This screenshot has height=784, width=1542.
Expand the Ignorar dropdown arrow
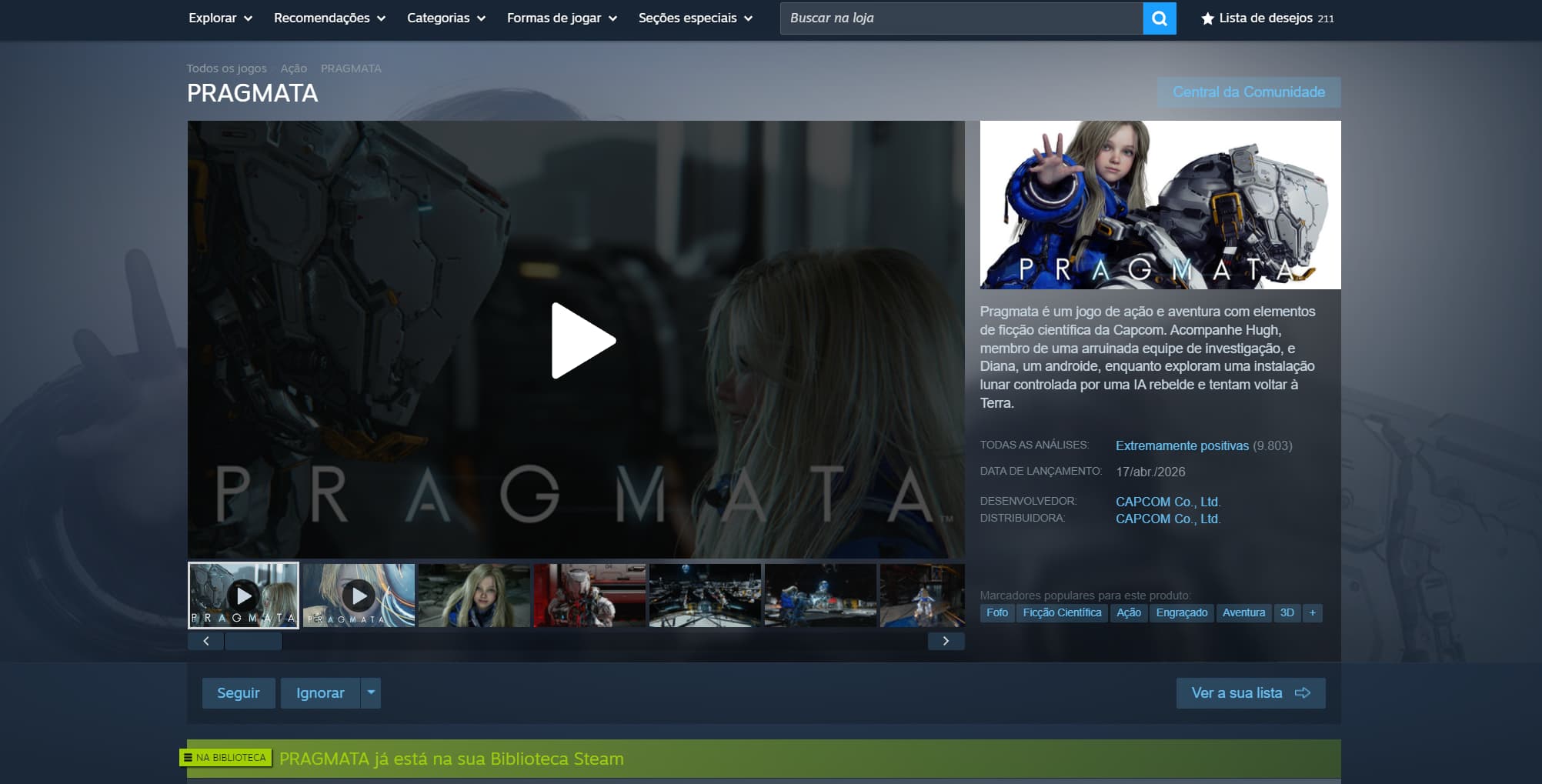[x=371, y=692]
